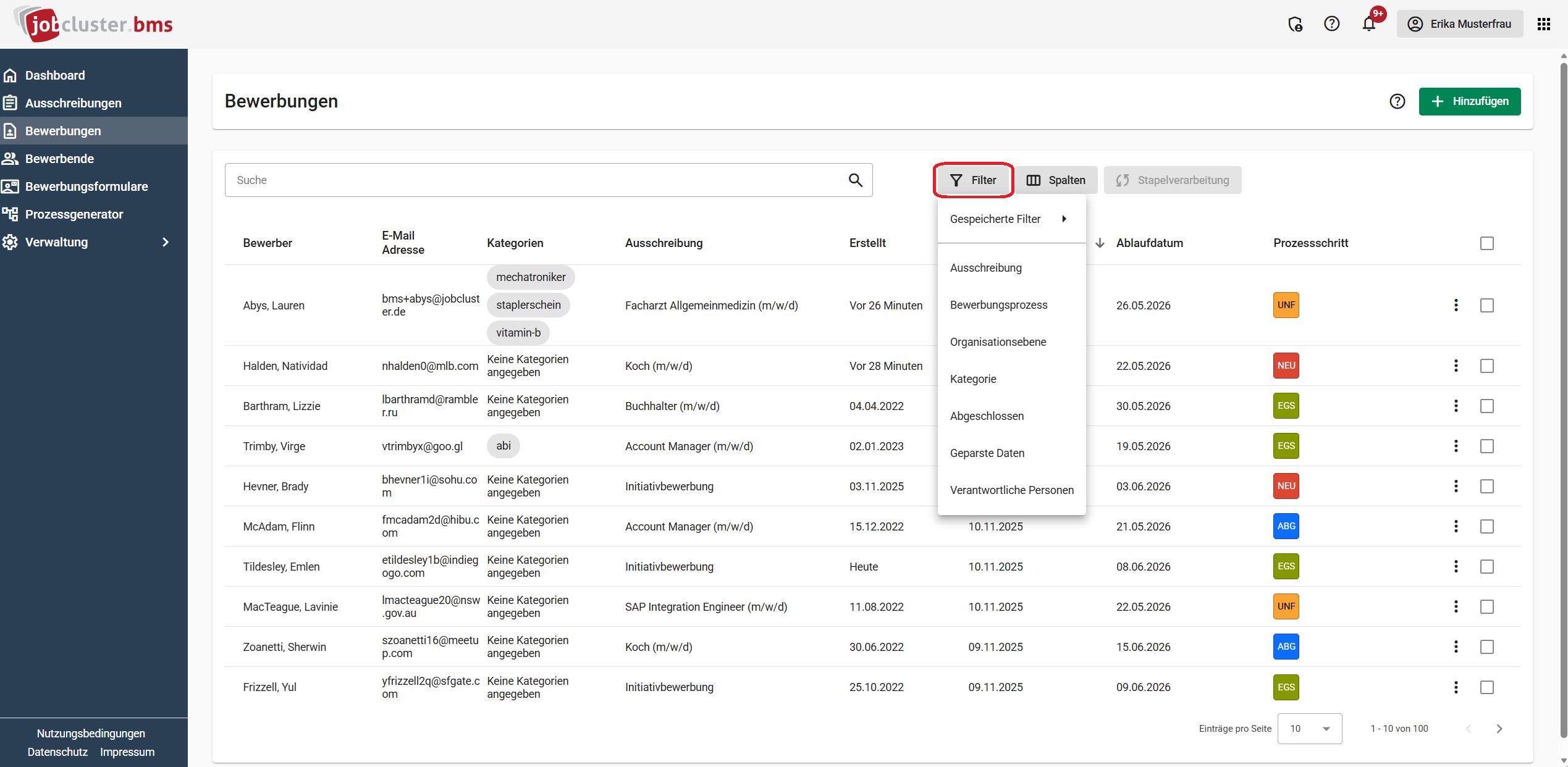Screen dimensions: 1568x767
Task: Click the help icon in top bar
Action: point(1331,24)
